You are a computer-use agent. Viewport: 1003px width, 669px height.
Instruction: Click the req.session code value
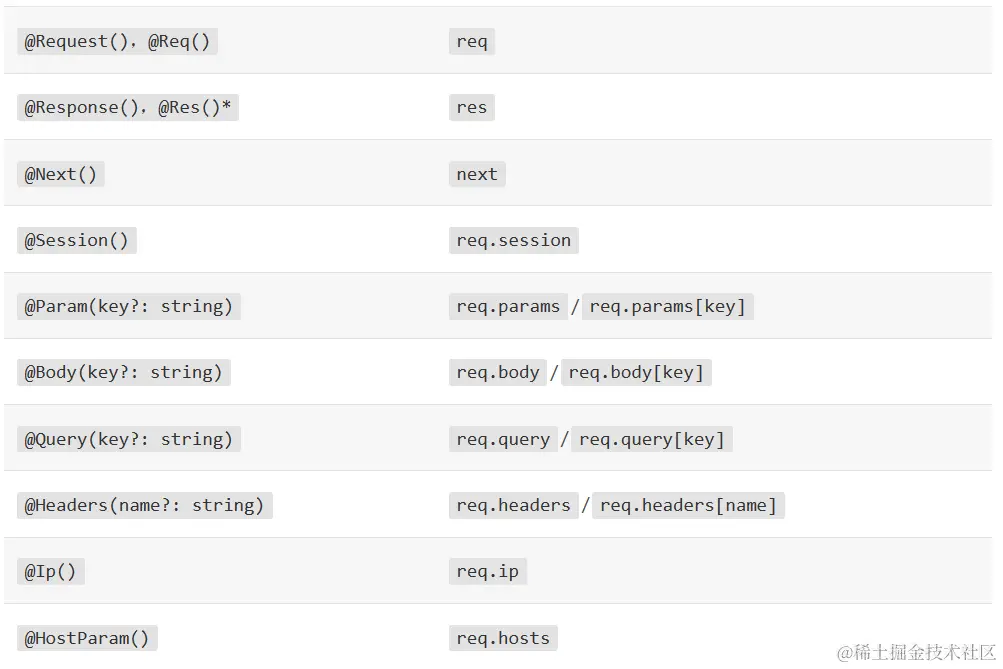(514, 240)
